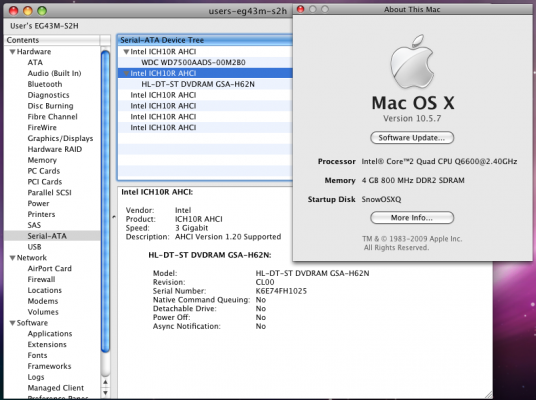The height and width of the screenshot is (400, 536).
Task: Select Graphics/Displays in the hardware list
Action: [x=60, y=138]
